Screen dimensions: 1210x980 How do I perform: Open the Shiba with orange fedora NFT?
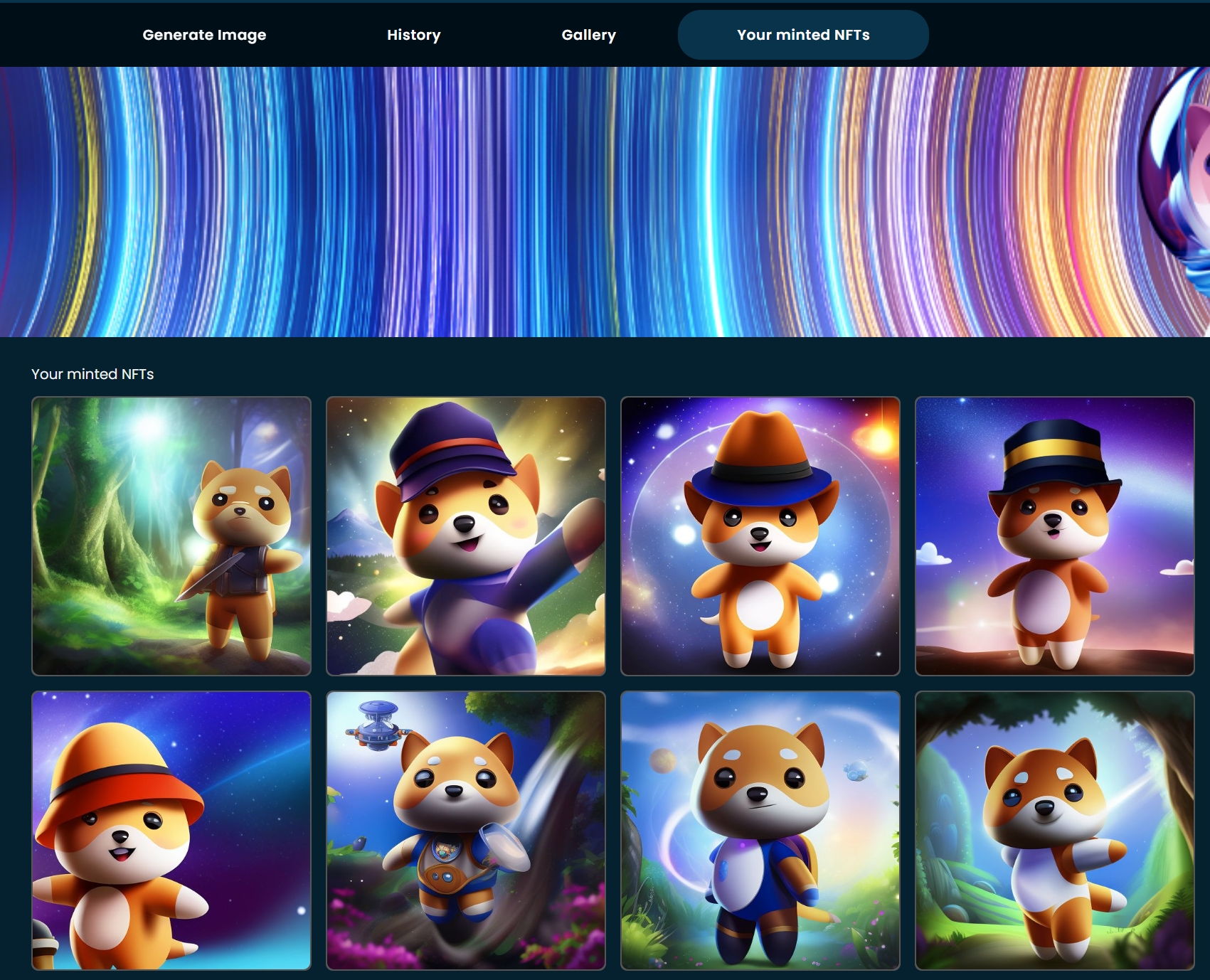tap(760, 536)
